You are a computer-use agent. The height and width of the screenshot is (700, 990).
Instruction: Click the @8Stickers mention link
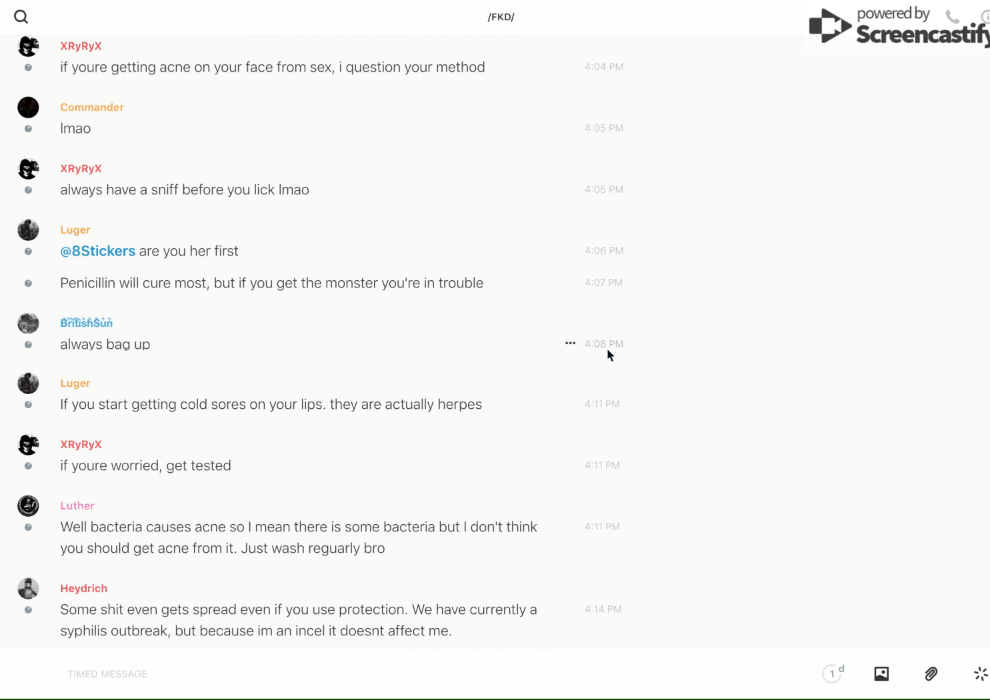[x=97, y=251]
